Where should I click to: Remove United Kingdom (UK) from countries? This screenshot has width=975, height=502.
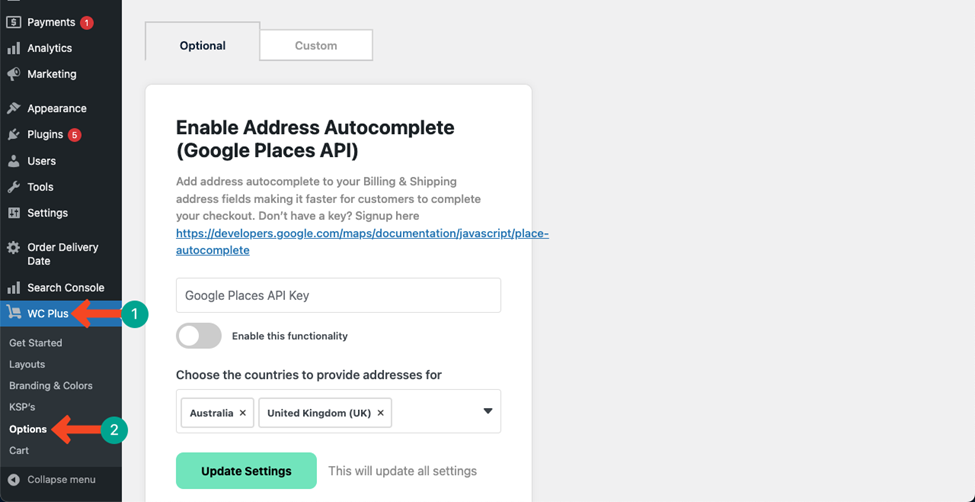381,413
